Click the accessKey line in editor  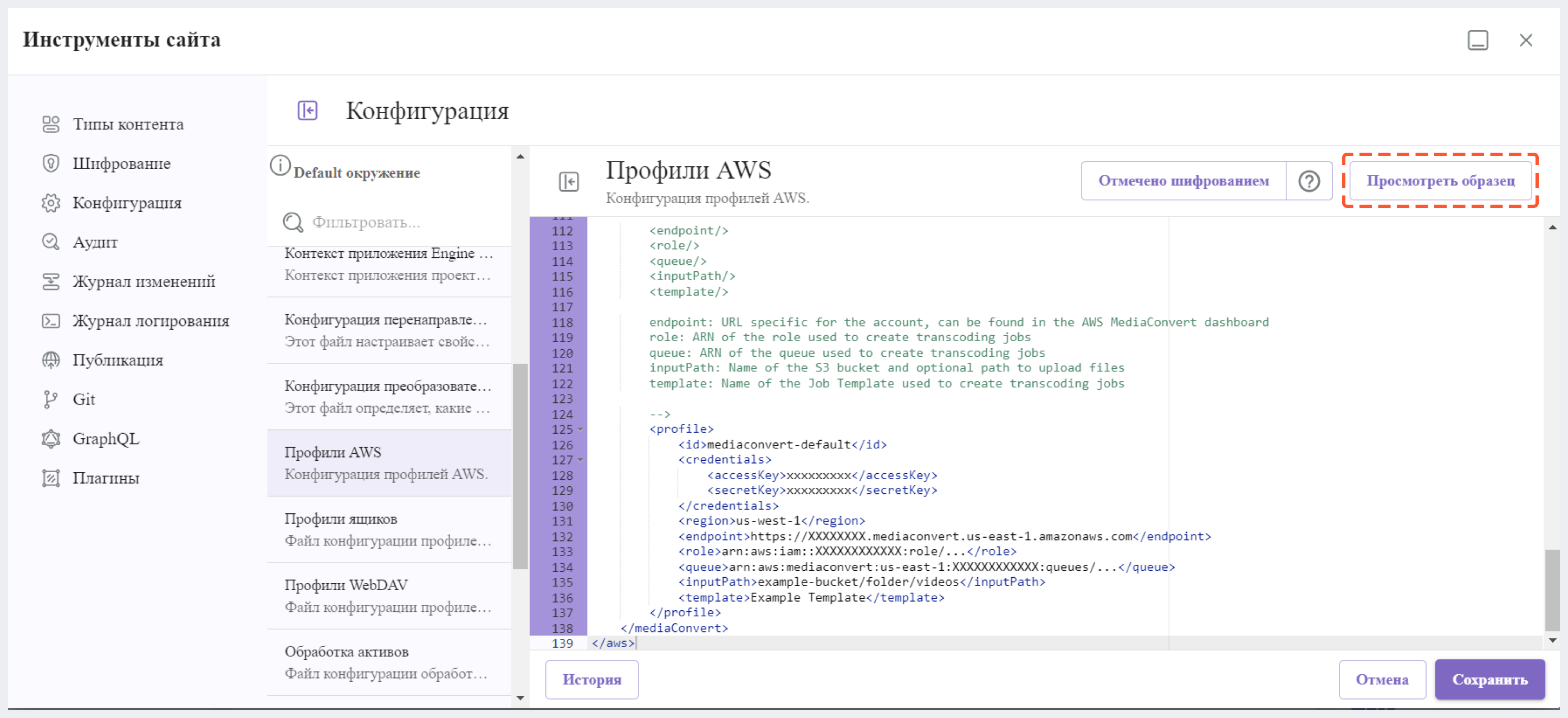pos(822,475)
